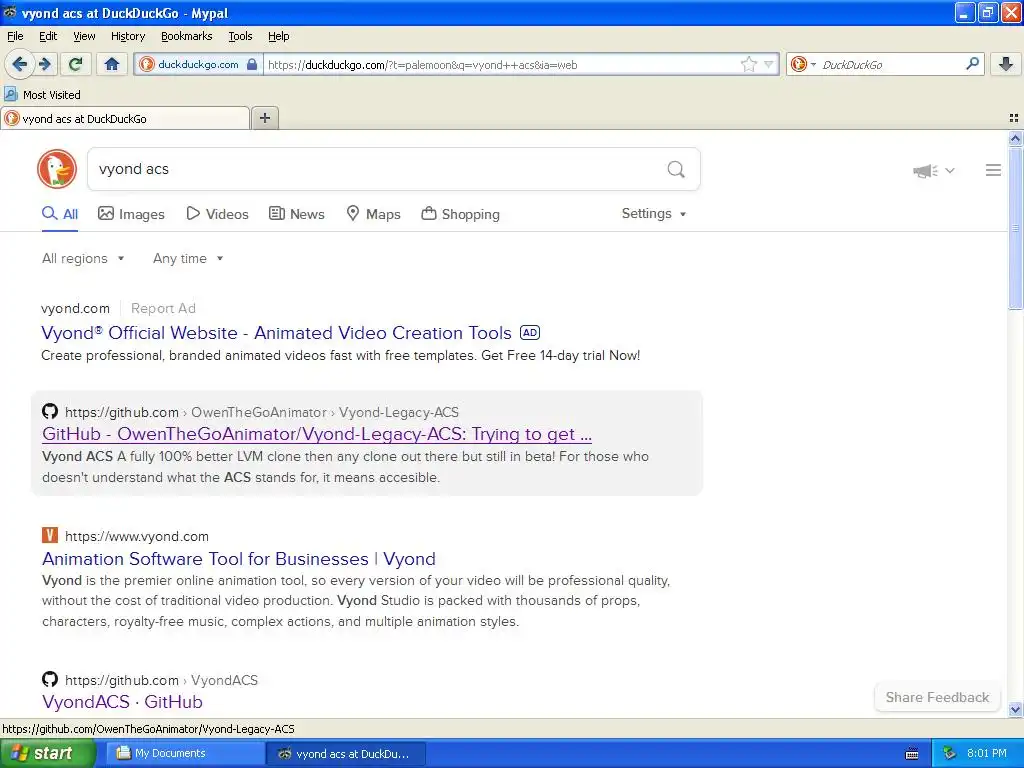The image size is (1024, 768).
Task: Click the browser Forward arrow
Action: (x=45, y=64)
